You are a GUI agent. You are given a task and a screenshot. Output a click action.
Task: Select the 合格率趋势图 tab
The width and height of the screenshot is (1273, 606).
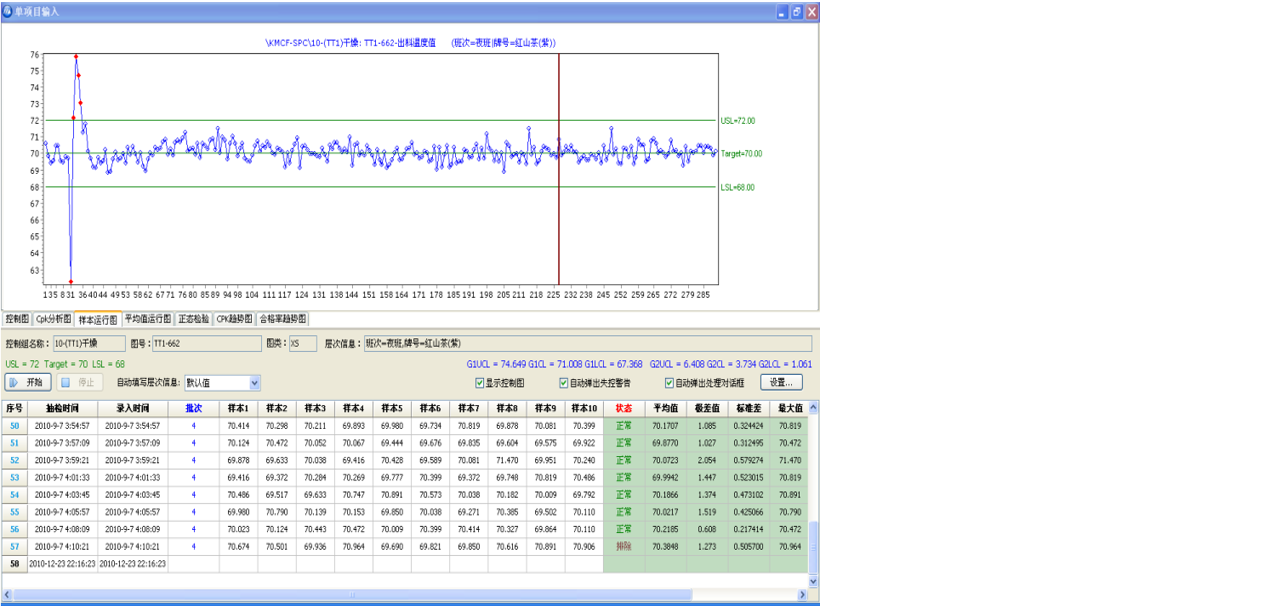(283, 319)
